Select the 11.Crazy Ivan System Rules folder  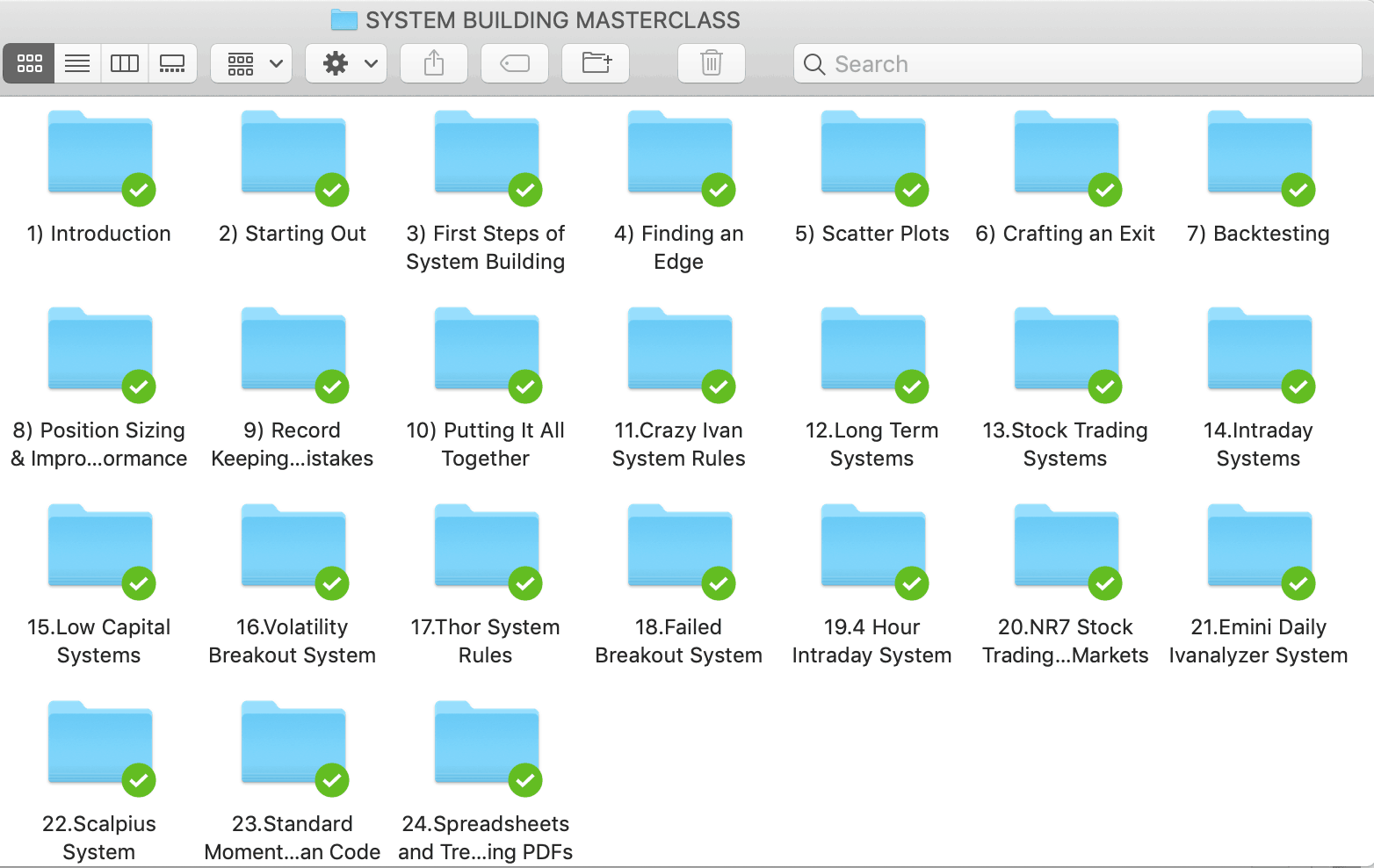[679, 351]
